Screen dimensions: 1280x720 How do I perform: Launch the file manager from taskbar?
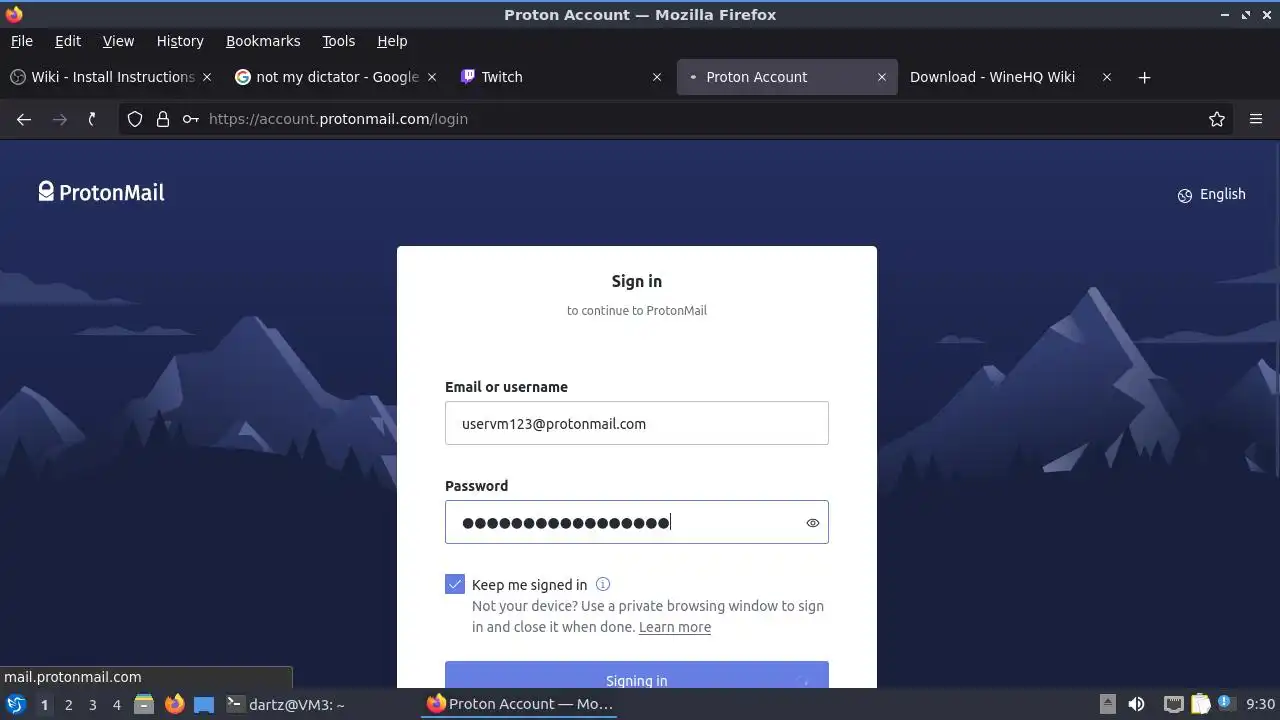click(x=144, y=704)
